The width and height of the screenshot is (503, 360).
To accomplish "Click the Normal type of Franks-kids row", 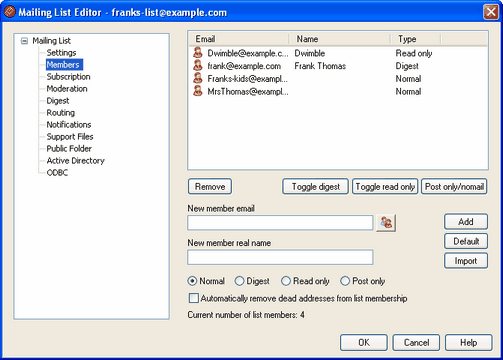I will (408, 79).
